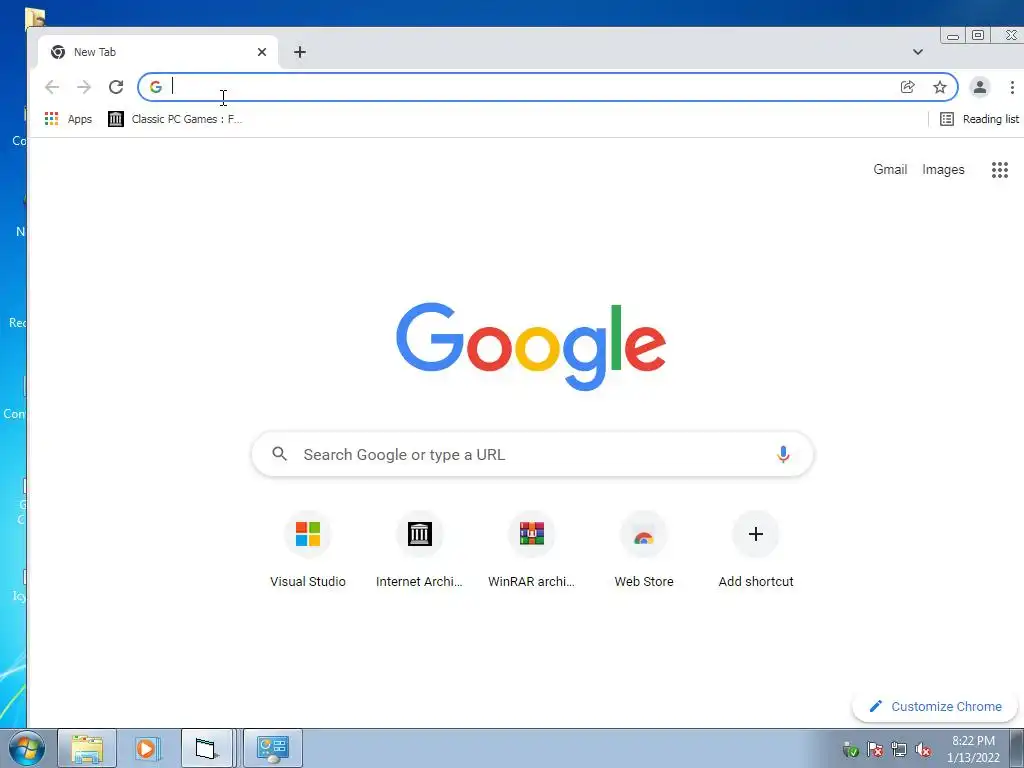Click the Control Panel taskbar button

[272, 748]
